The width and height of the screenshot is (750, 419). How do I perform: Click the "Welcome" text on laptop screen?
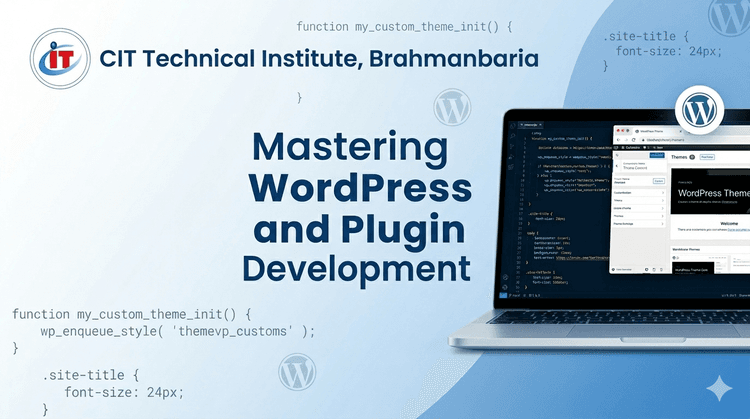point(729,223)
